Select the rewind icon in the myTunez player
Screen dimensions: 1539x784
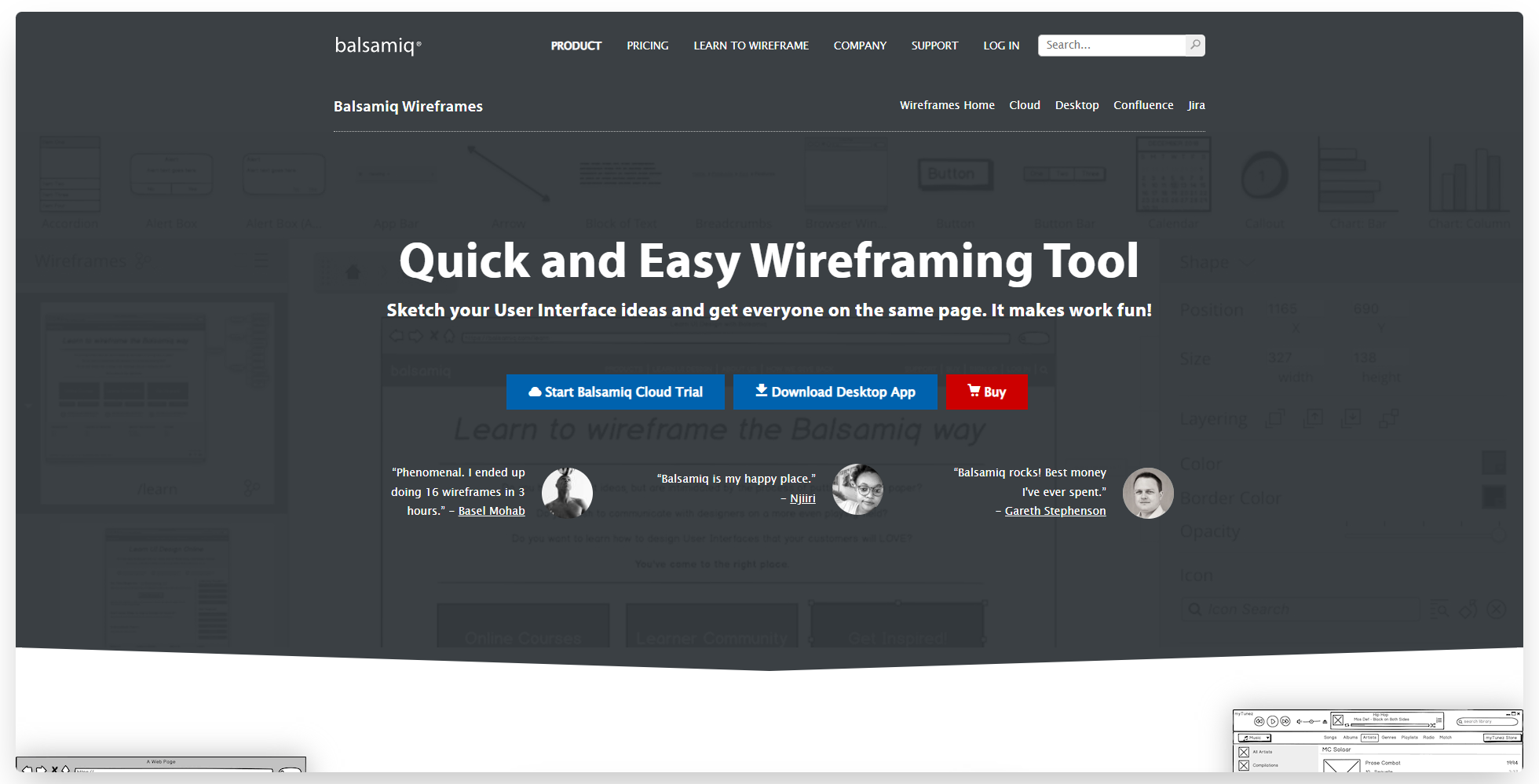[x=1259, y=721]
